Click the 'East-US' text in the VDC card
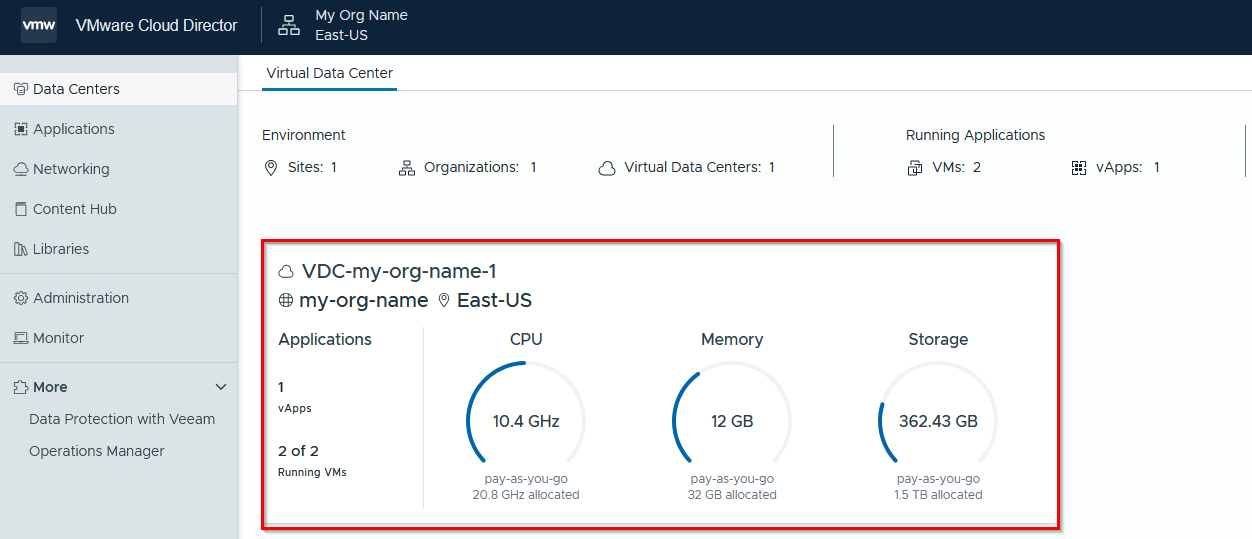The height and width of the screenshot is (539, 1252). 494,300
